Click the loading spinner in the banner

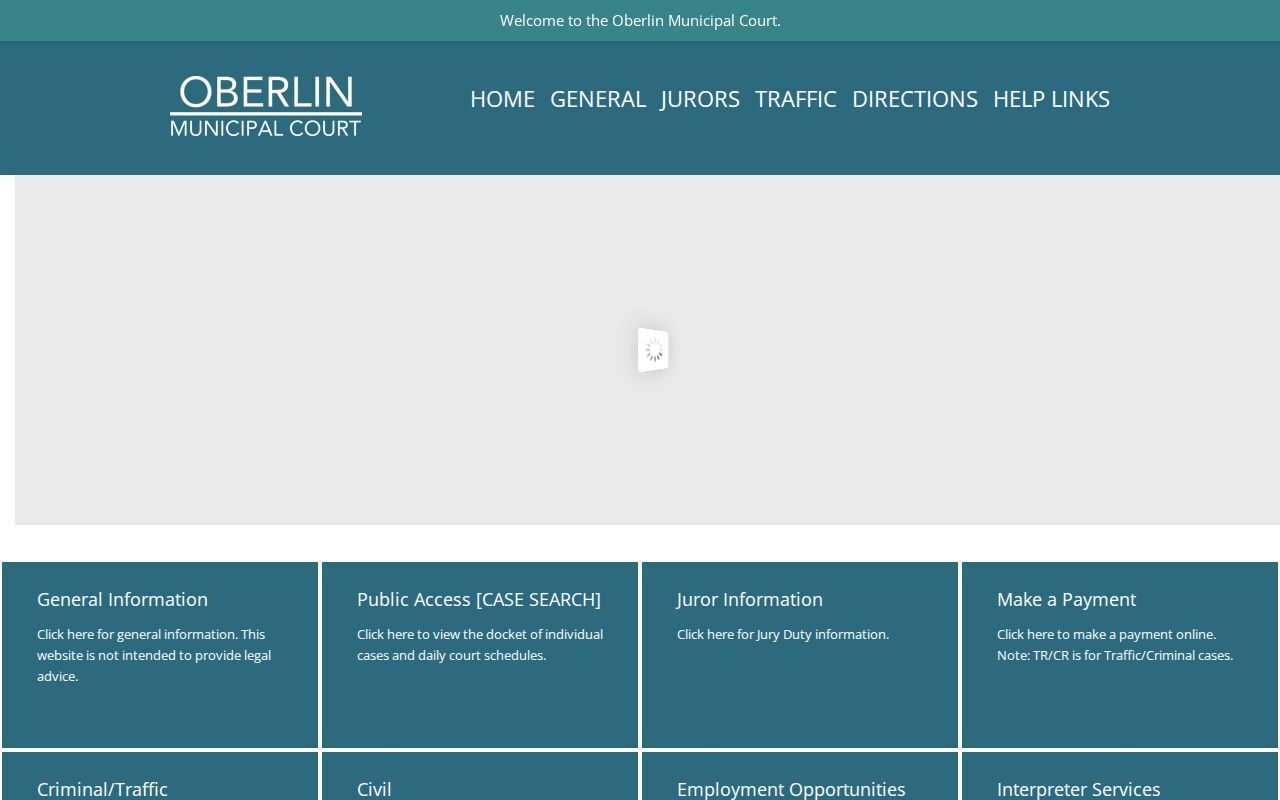(x=653, y=350)
